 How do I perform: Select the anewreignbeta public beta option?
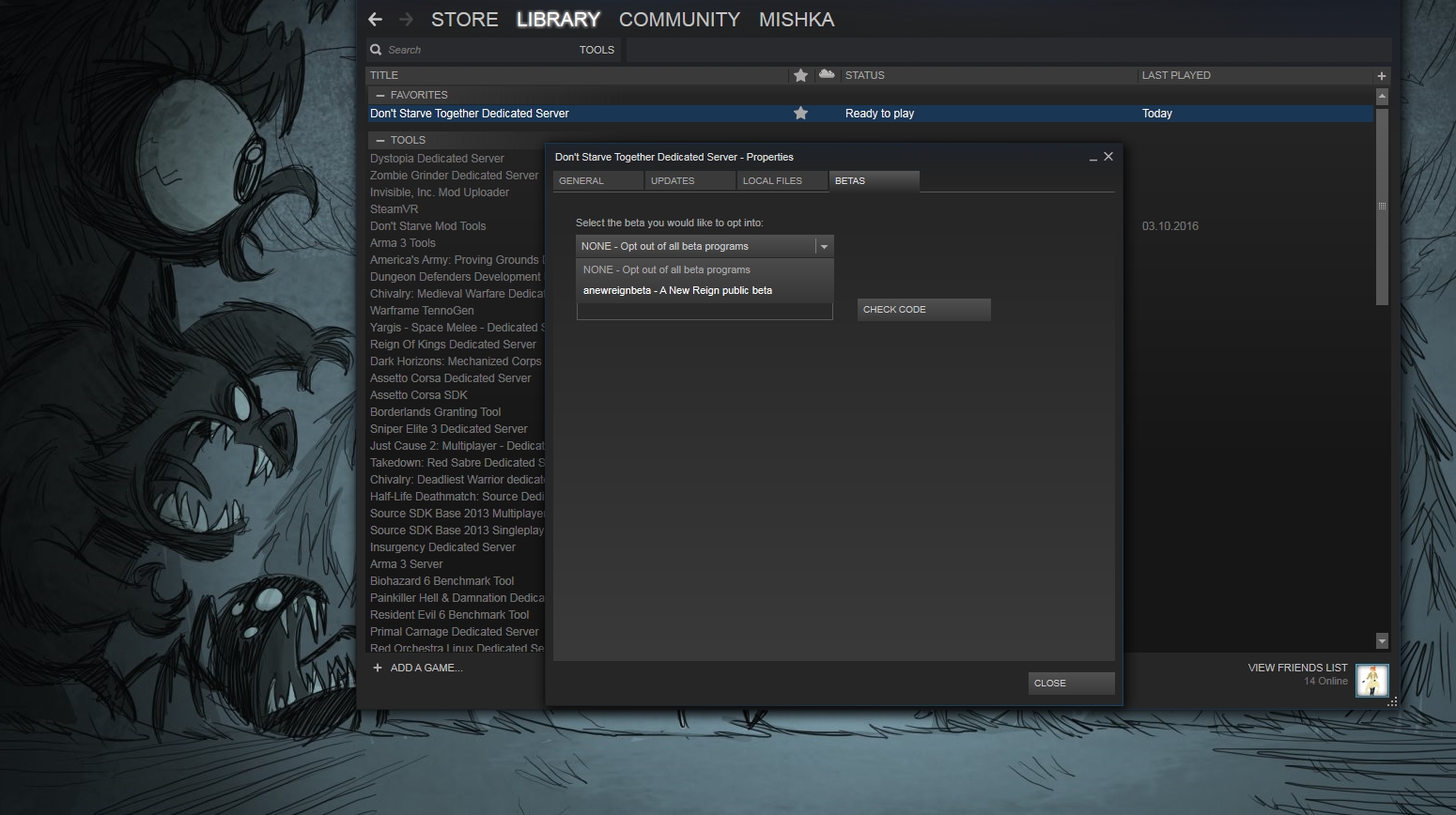677,291
